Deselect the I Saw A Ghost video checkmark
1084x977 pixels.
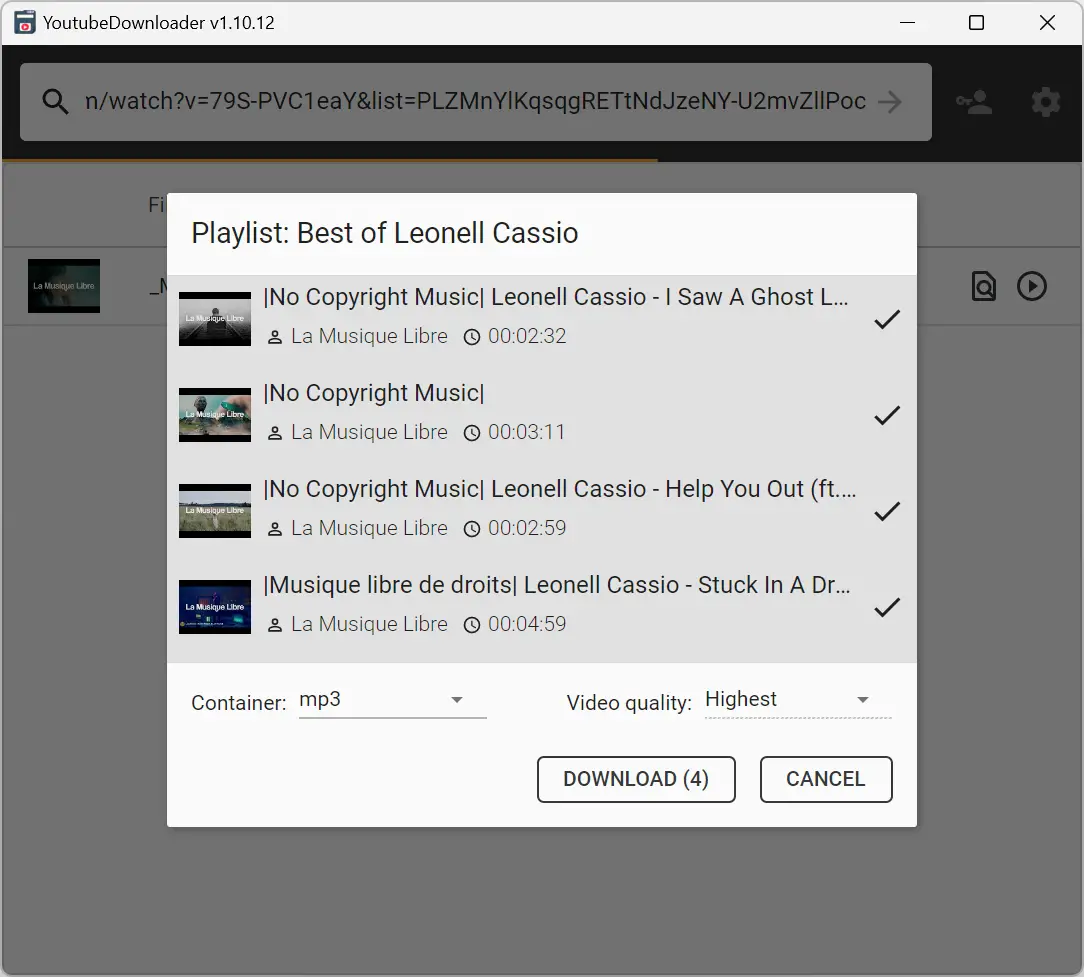pyautogui.click(x=887, y=319)
